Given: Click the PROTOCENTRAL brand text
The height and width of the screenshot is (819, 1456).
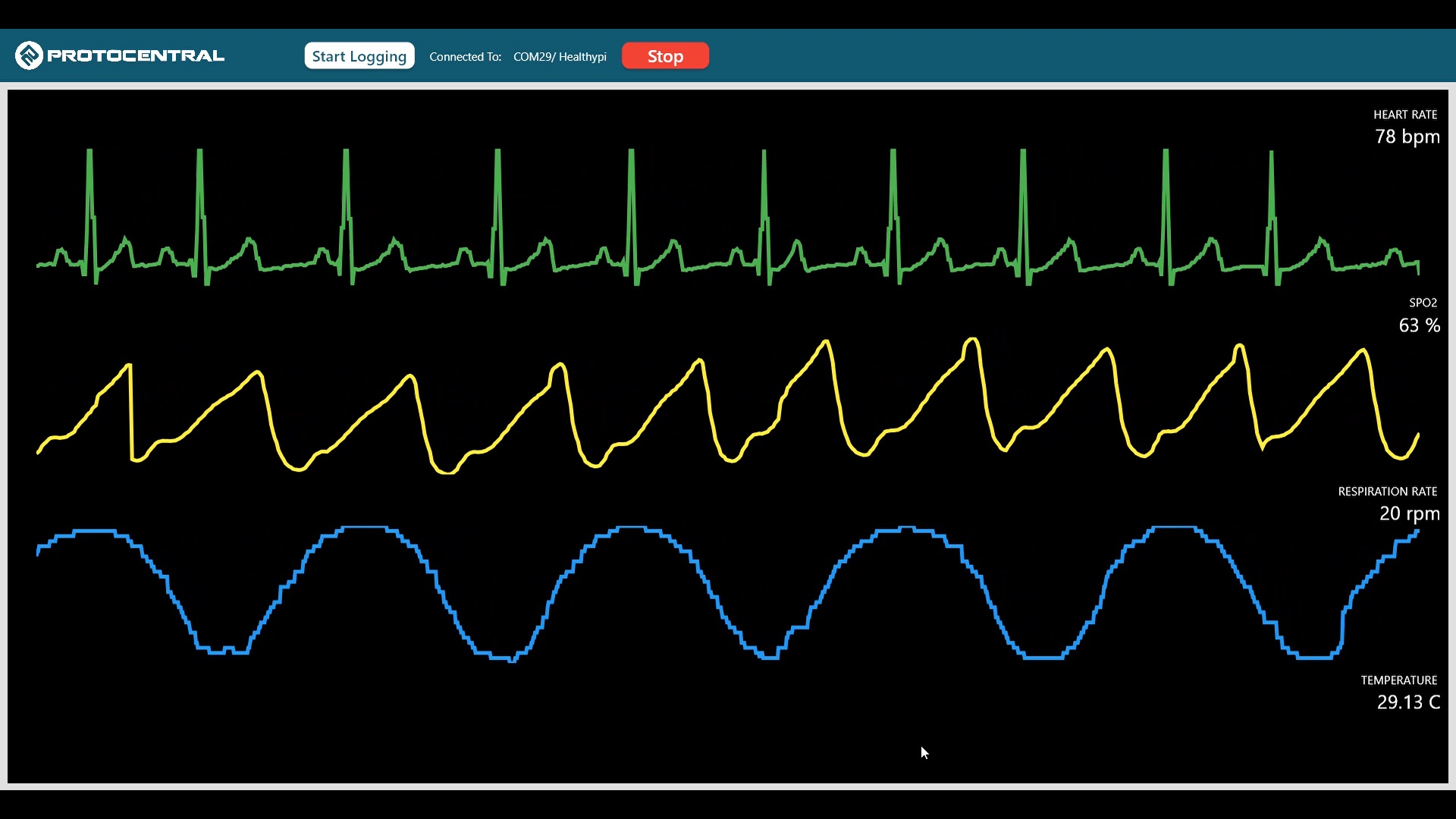Looking at the screenshot, I should pos(136,55).
